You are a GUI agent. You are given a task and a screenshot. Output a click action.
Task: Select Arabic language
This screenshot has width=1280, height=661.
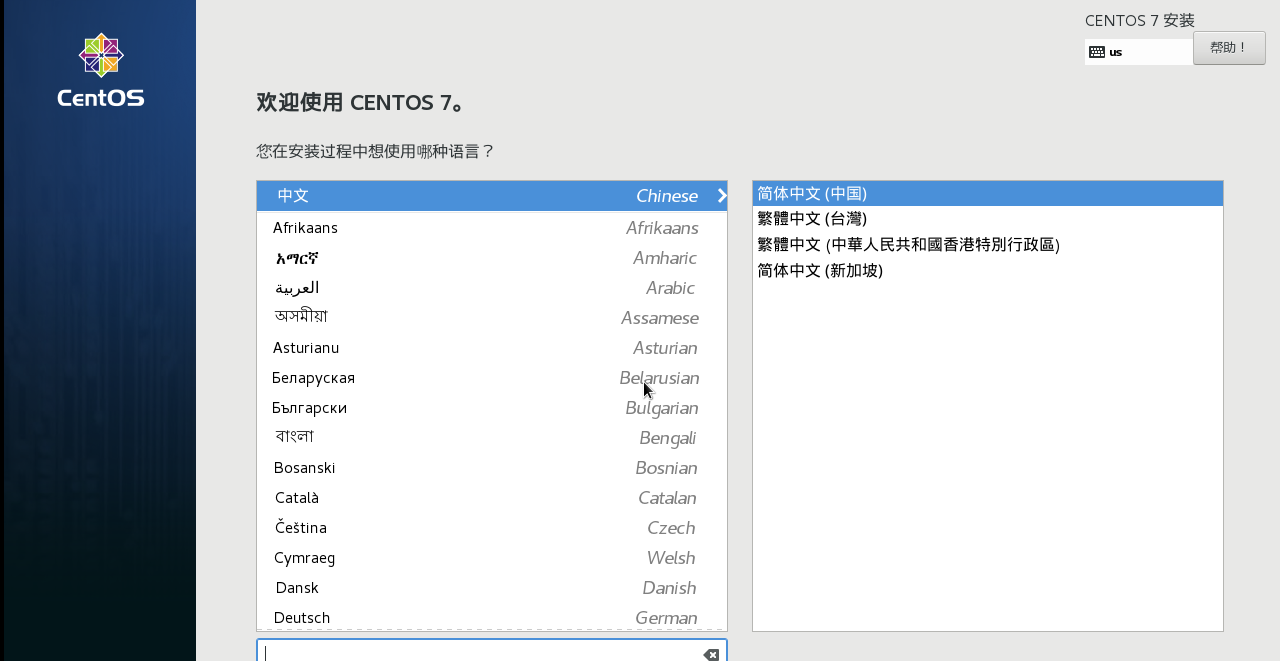[x=492, y=288]
